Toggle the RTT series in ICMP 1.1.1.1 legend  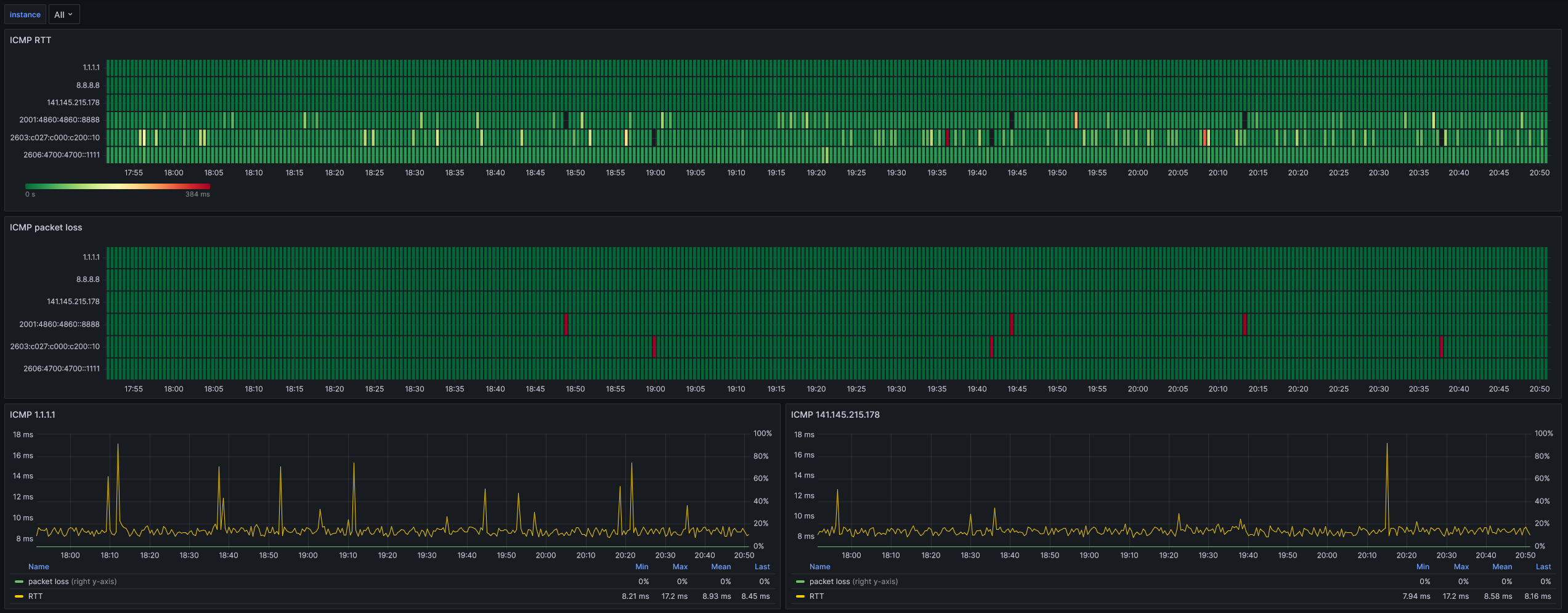35,596
